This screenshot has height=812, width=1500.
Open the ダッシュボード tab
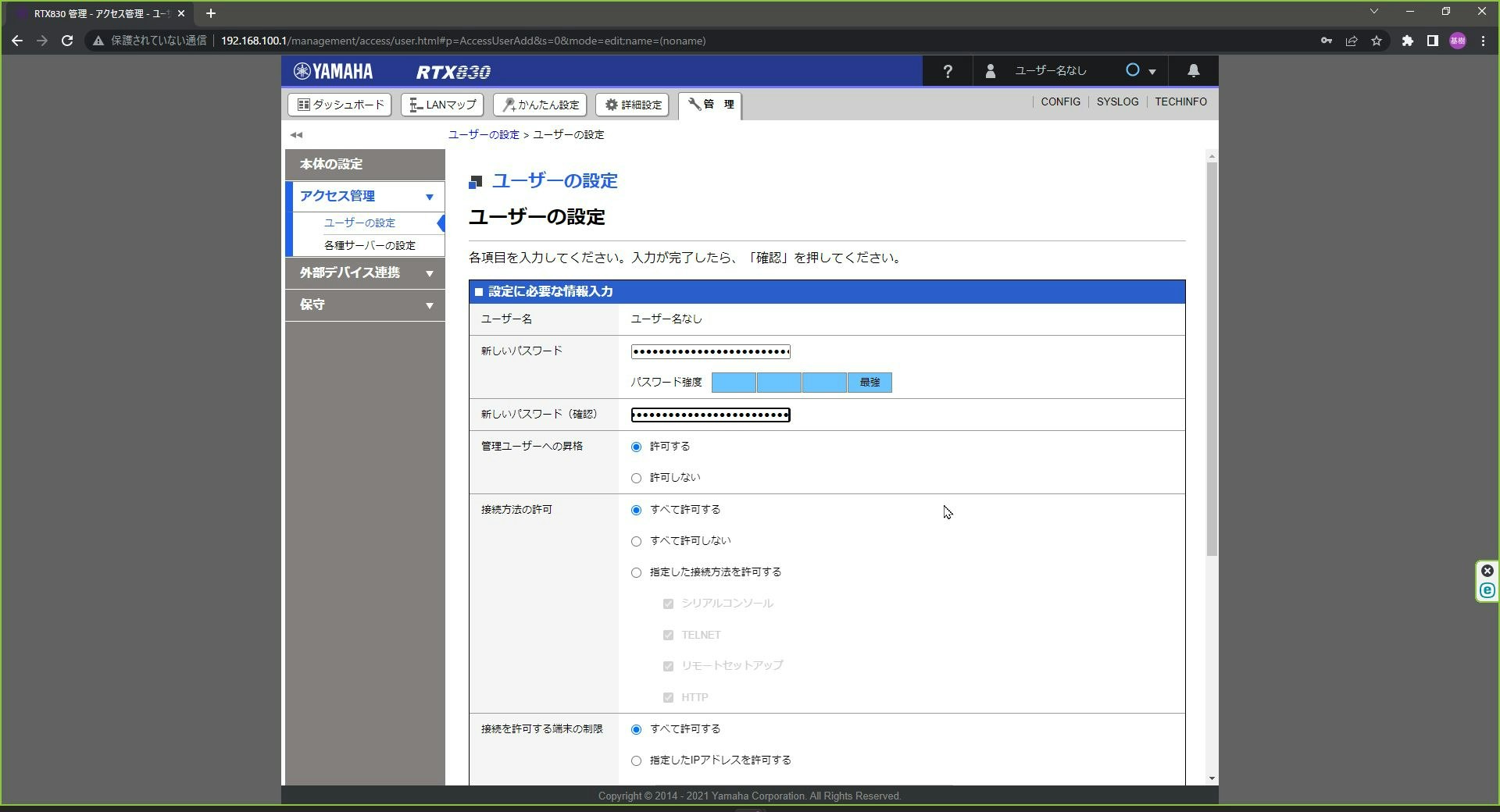coord(340,105)
